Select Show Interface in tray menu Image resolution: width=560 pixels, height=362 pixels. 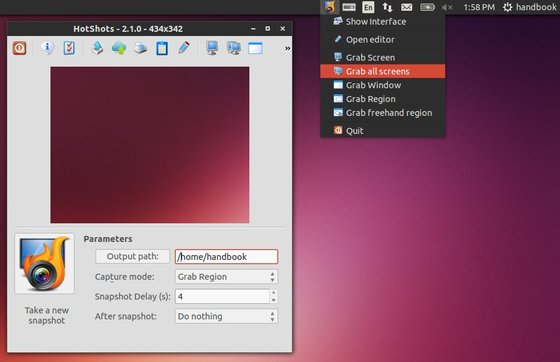(x=382, y=22)
